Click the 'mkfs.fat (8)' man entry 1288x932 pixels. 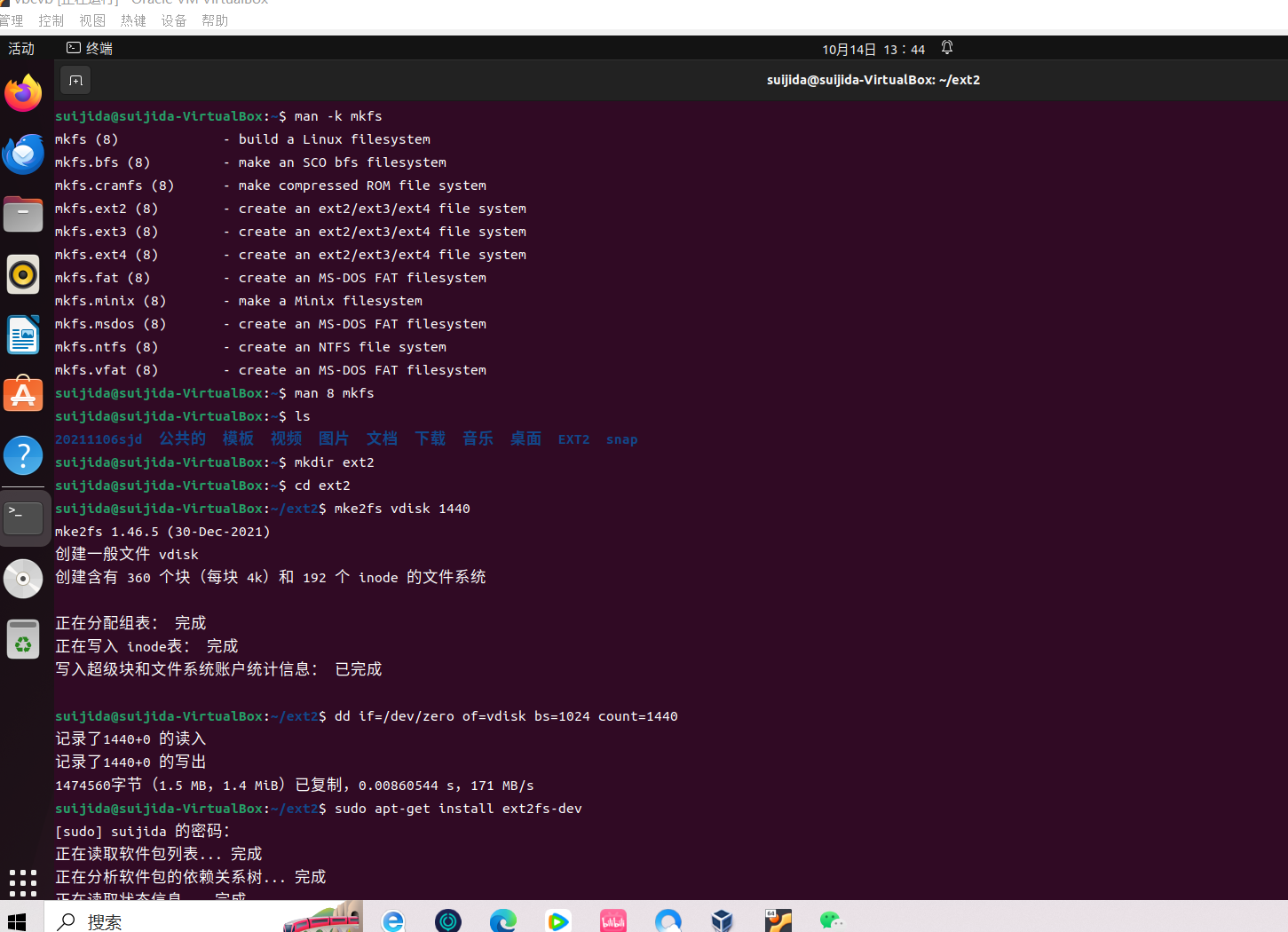point(102,278)
